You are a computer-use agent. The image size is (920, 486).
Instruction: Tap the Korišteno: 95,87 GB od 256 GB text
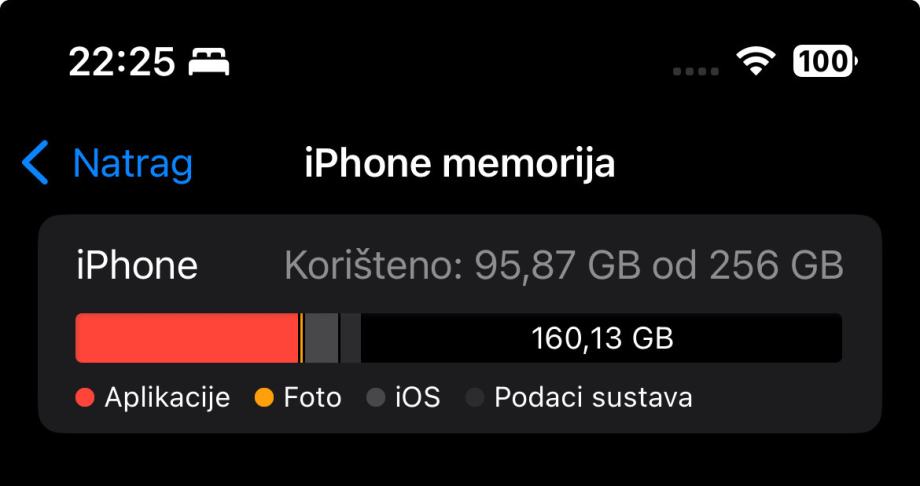point(564,265)
